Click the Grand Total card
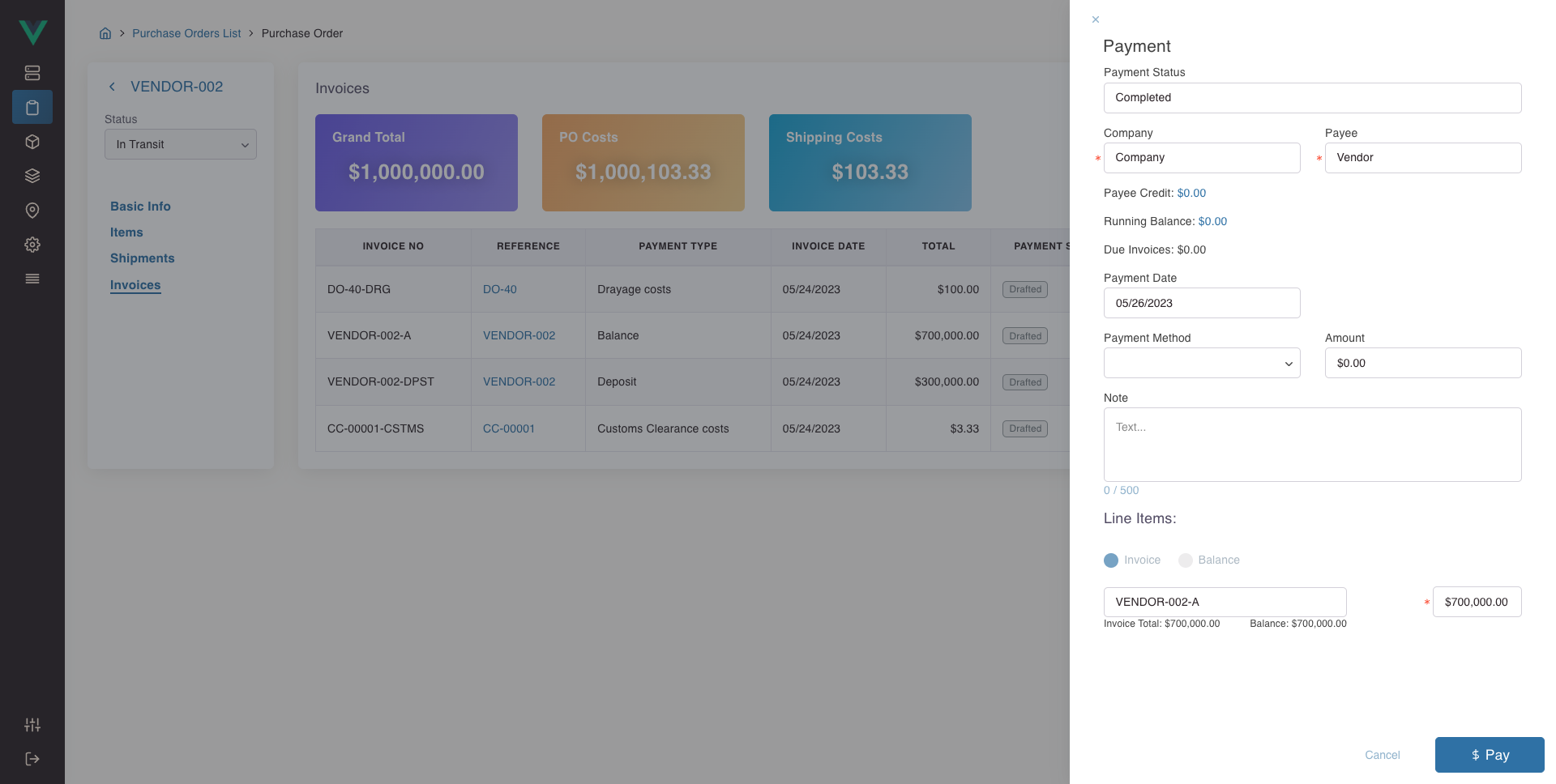1556x784 pixels. 417,163
